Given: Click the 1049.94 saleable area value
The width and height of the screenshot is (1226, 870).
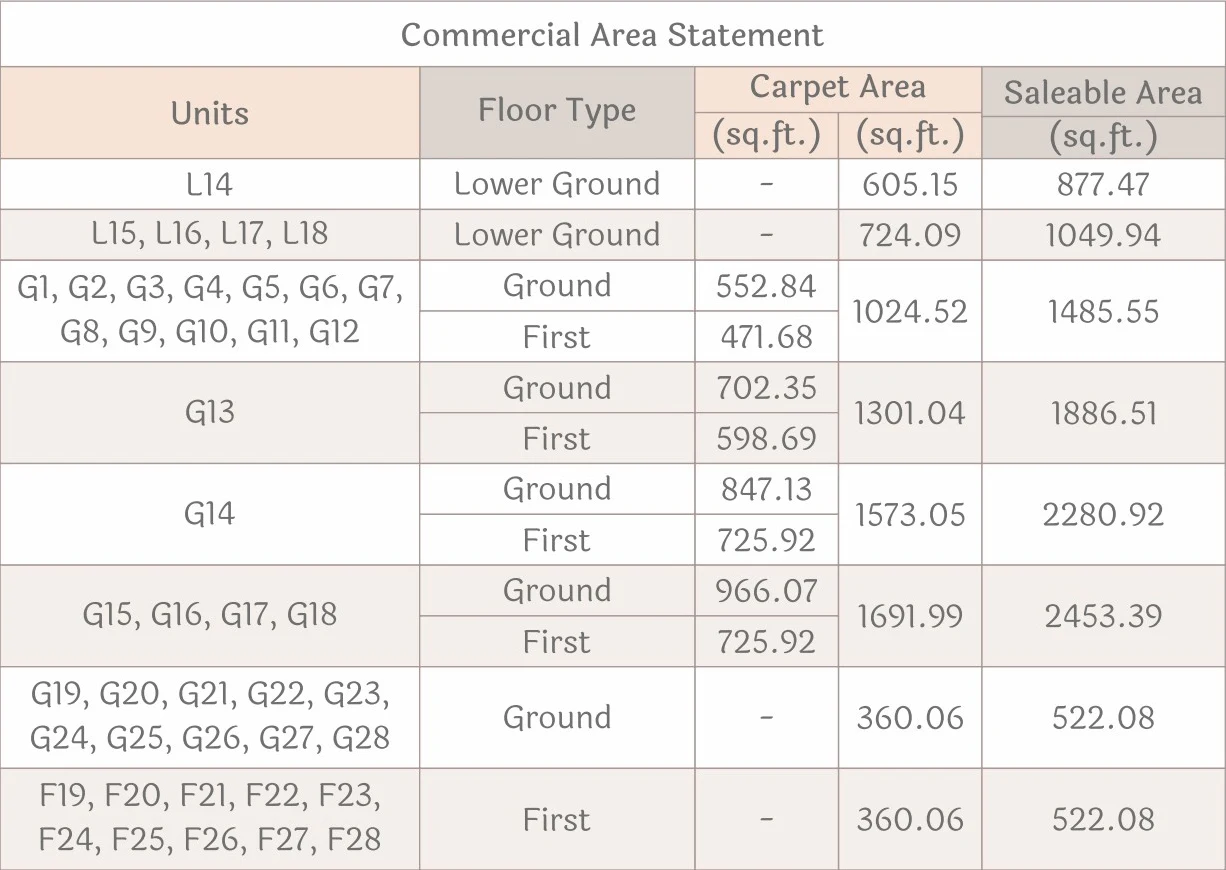Looking at the screenshot, I should 1103,235.
